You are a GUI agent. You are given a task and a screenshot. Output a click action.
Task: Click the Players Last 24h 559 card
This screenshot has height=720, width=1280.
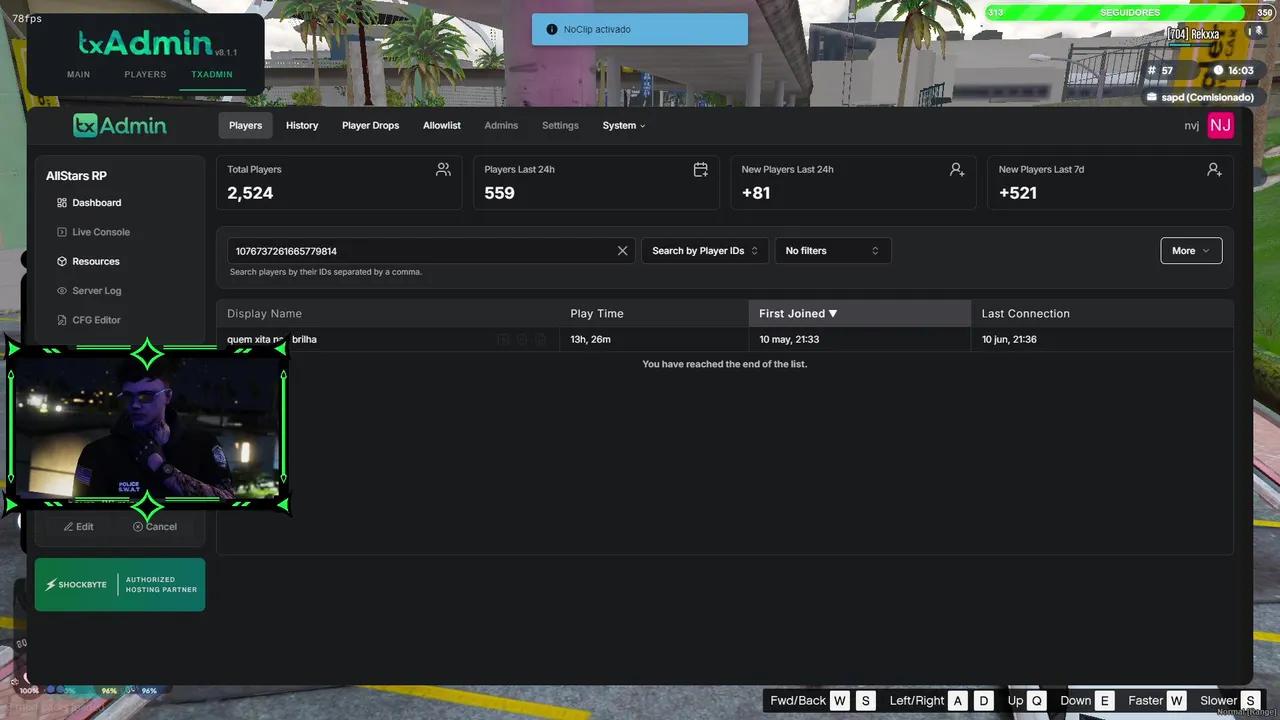(596, 182)
